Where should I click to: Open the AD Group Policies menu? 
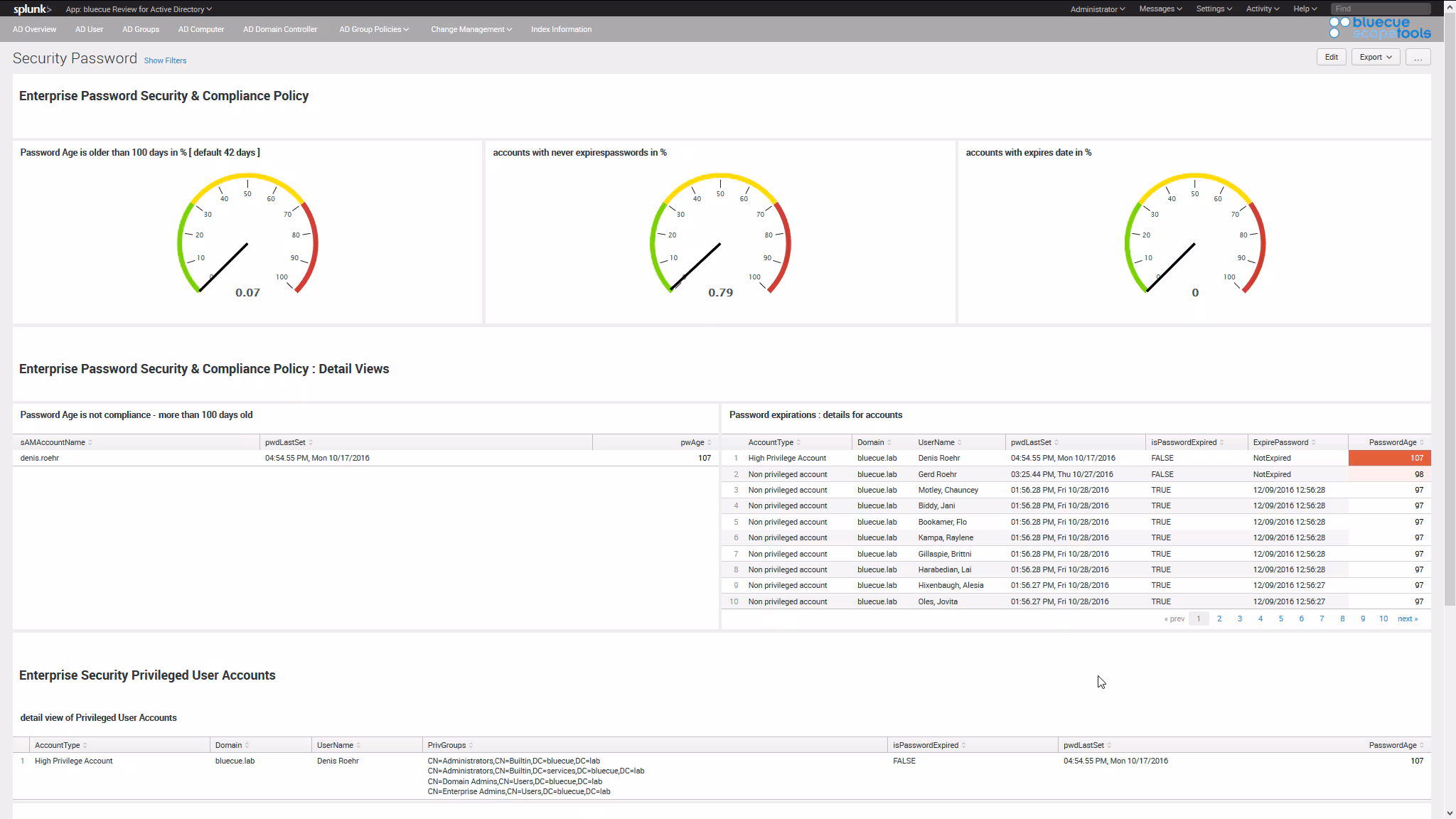[x=374, y=29]
